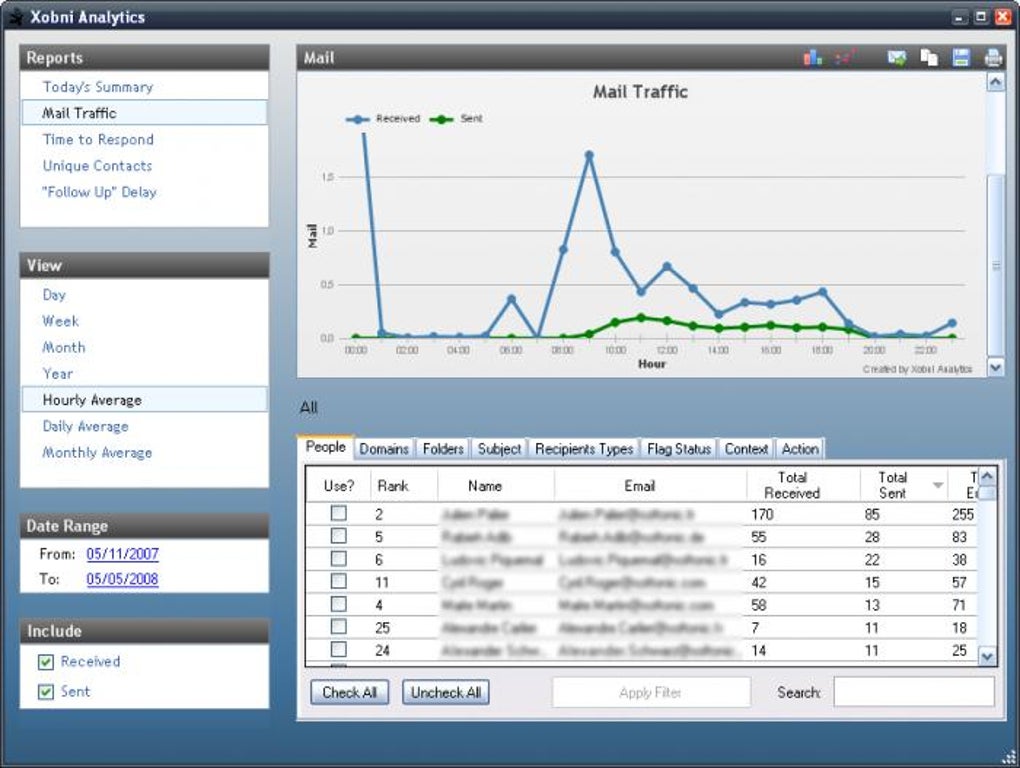Switch view to Day
Image resolution: width=1020 pixels, height=768 pixels.
(x=54, y=295)
